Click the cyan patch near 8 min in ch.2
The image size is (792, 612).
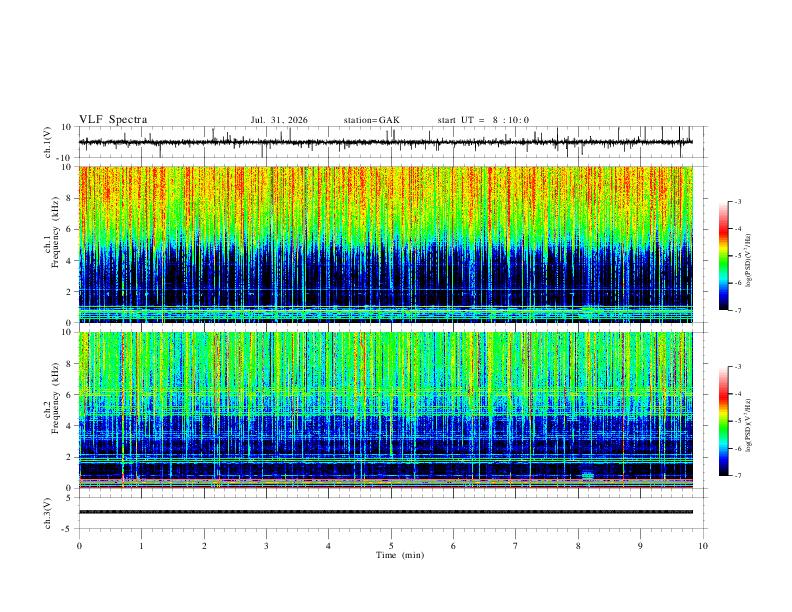point(587,476)
